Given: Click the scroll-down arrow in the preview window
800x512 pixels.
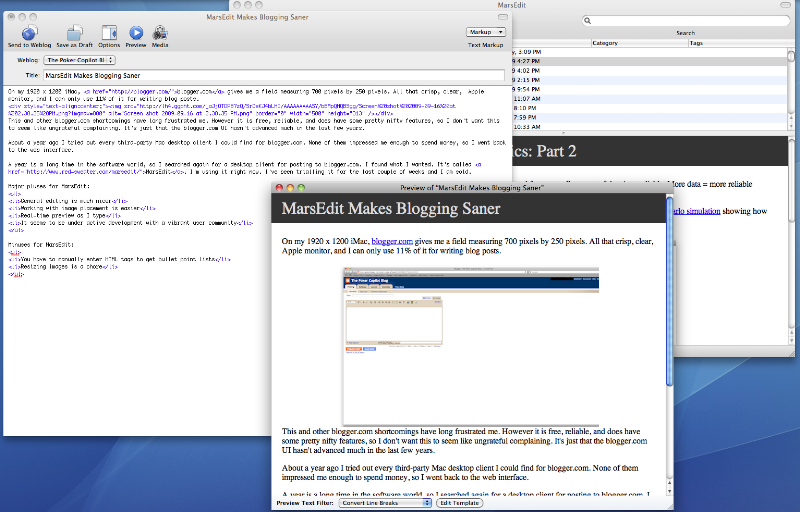Looking at the screenshot, I should coord(669,491).
